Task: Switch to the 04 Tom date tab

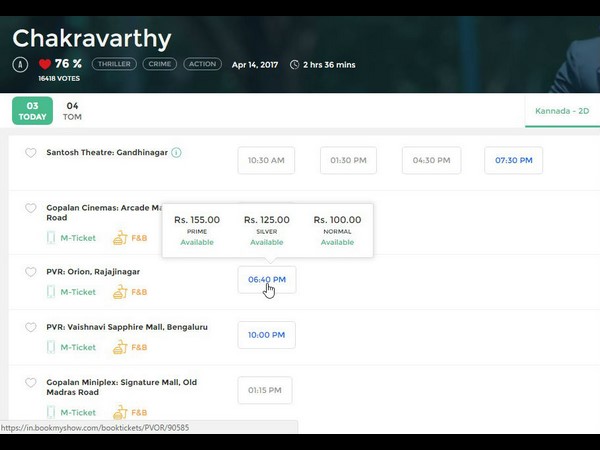Action: 72,111
